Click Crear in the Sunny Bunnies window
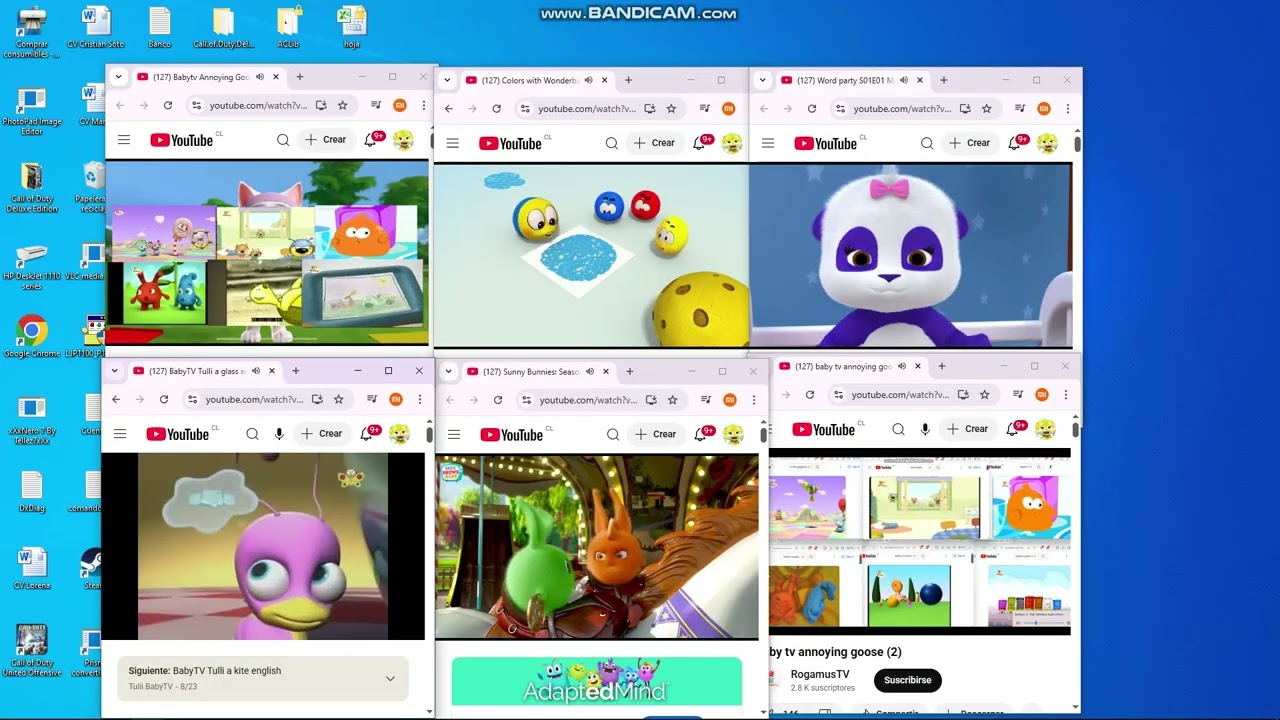The image size is (1280, 720). (656, 434)
